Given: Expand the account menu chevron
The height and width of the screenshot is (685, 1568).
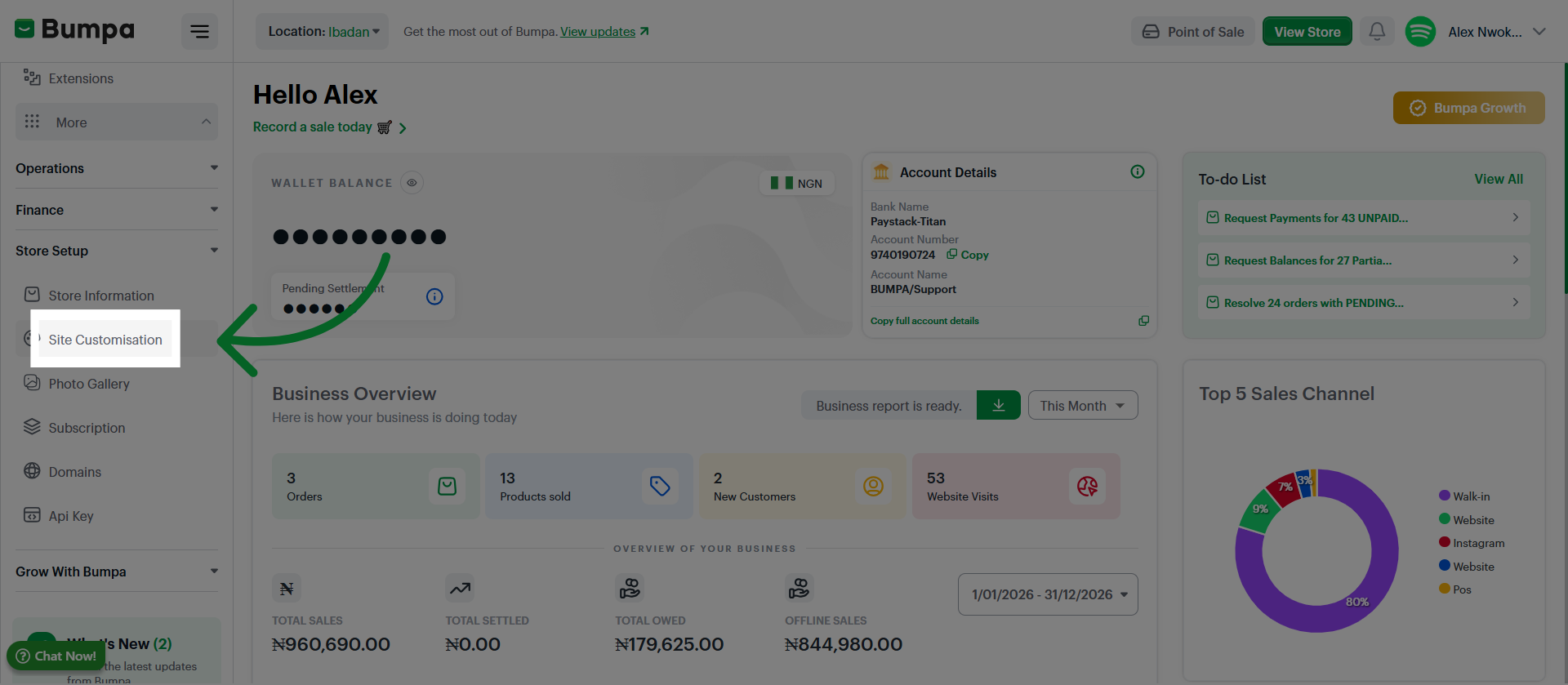Looking at the screenshot, I should point(1539,32).
